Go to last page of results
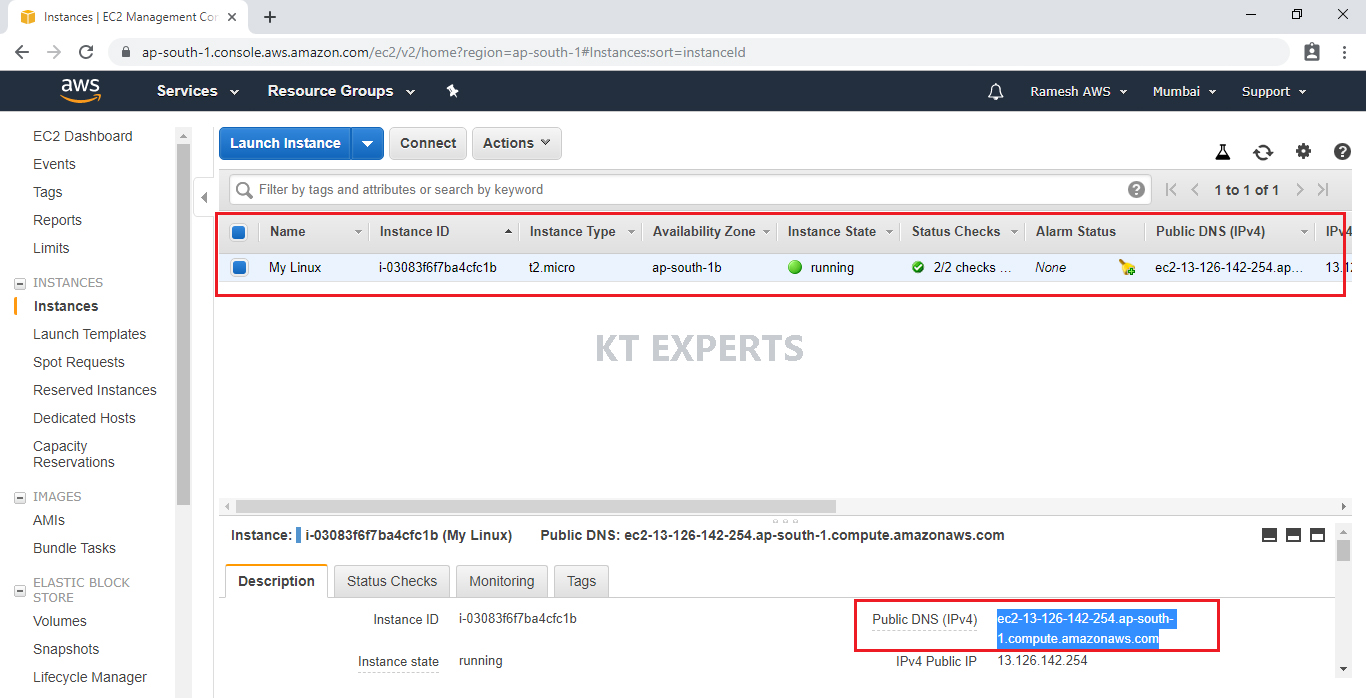This screenshot has width=1366, height=698. coord(1323,190)
